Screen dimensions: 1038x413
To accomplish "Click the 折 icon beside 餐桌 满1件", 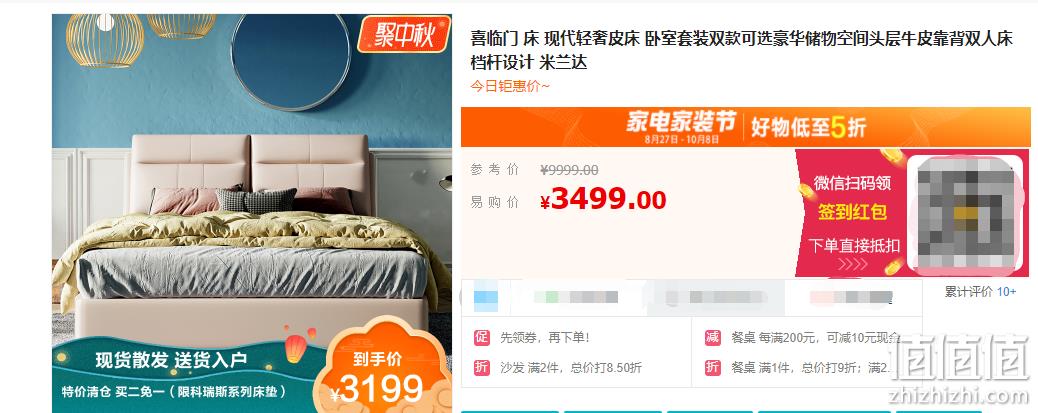I will 712,367.
